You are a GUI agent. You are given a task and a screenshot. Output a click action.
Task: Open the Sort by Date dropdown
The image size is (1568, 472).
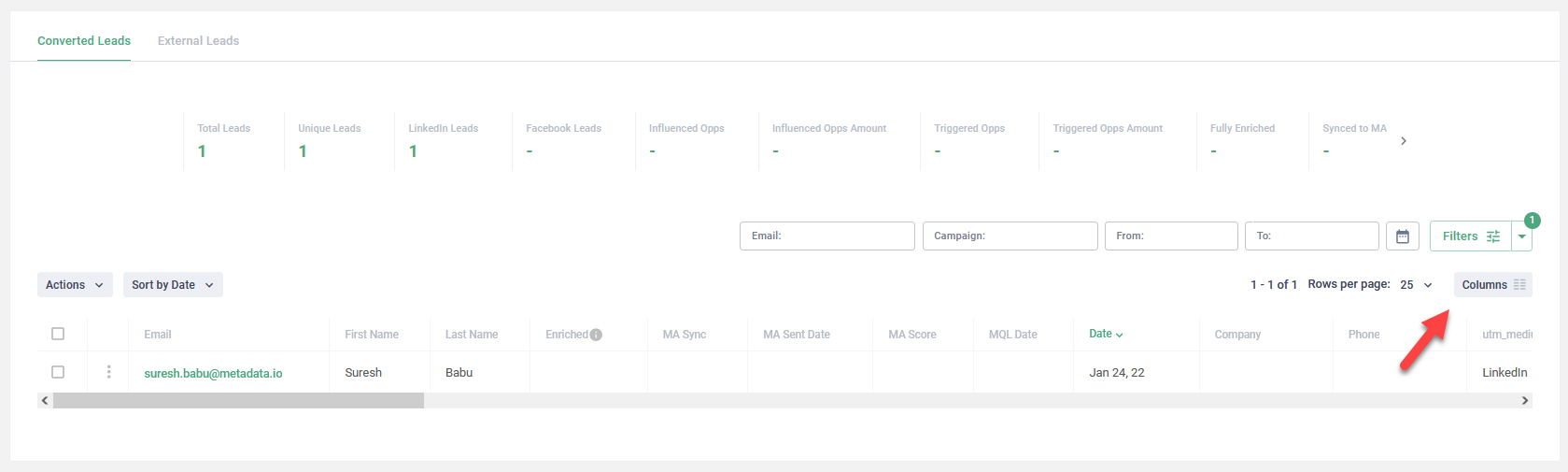pyautogui.click(x=173, y=285)
